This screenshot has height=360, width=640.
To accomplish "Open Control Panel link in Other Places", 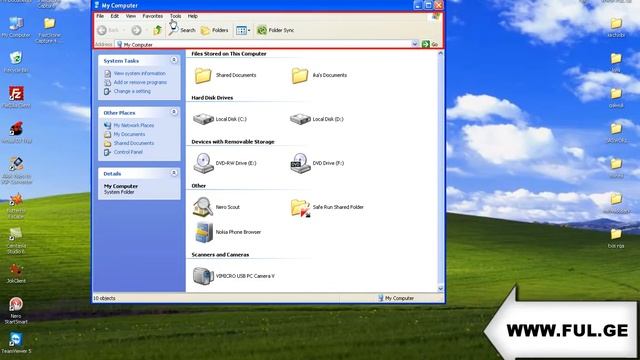I will [128, 152].
